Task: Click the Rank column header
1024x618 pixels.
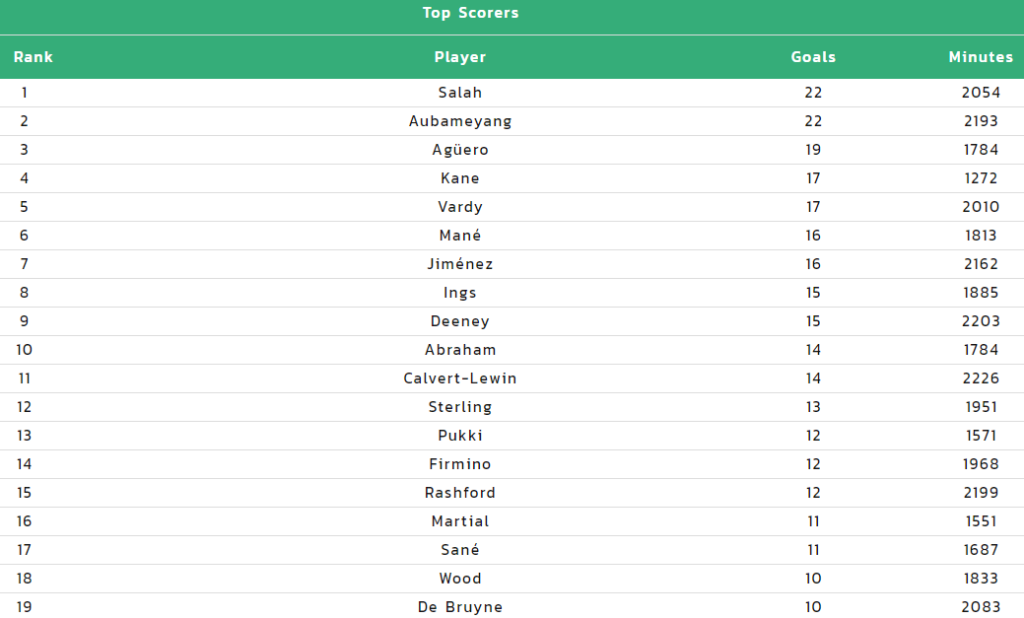Action: (x=33, y=57)
